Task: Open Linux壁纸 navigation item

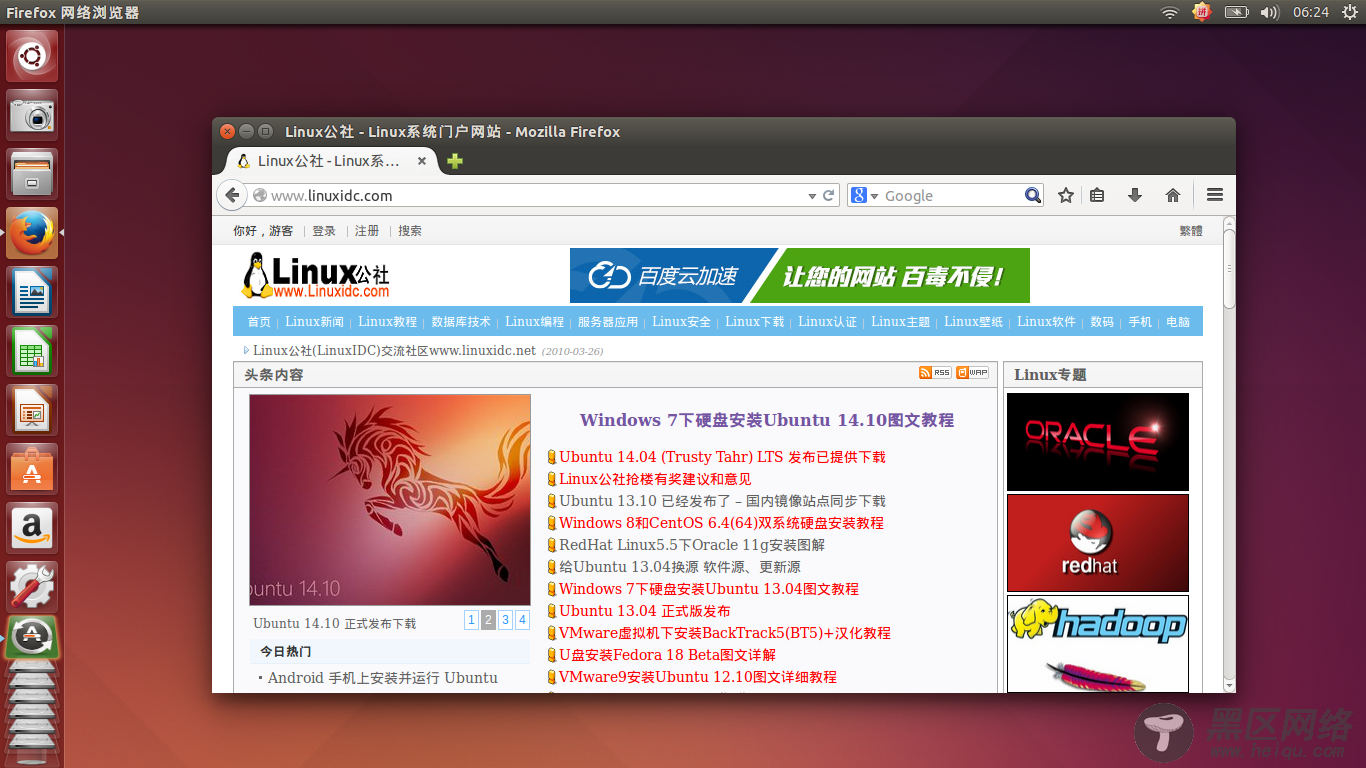Action: click(x=974, y=322)
